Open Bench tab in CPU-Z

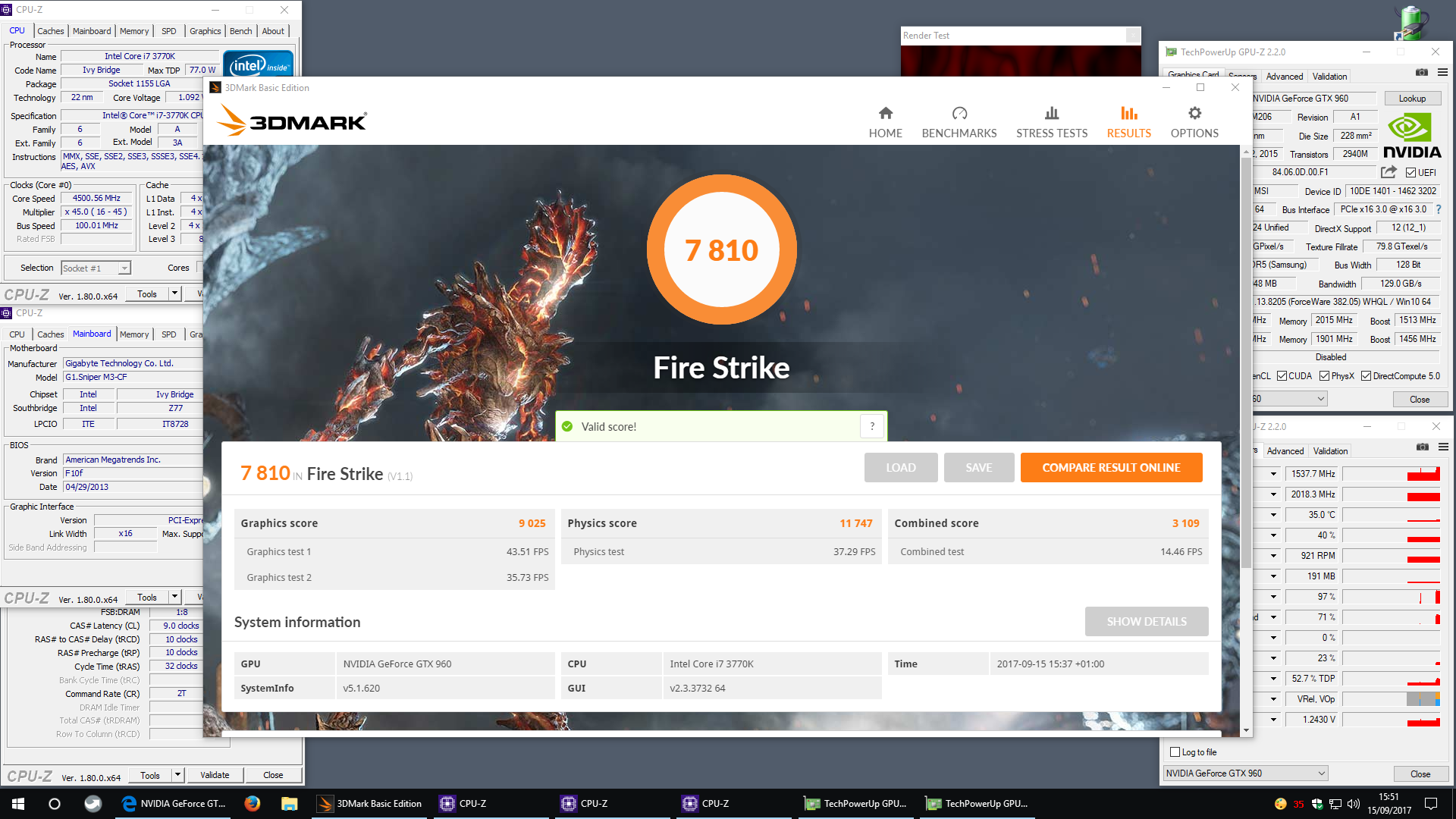click(x=241, y=31)
